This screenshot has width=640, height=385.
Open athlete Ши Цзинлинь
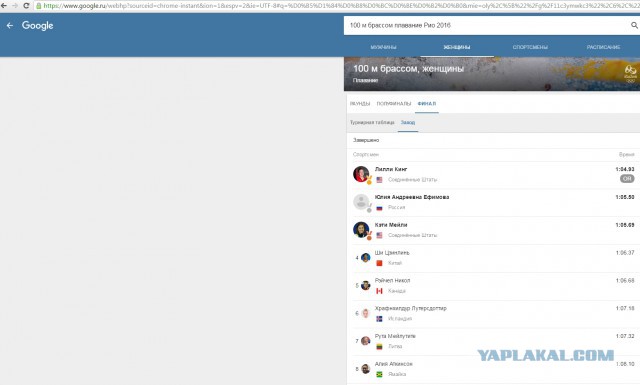pyautogui.click(x=392, y=253)
